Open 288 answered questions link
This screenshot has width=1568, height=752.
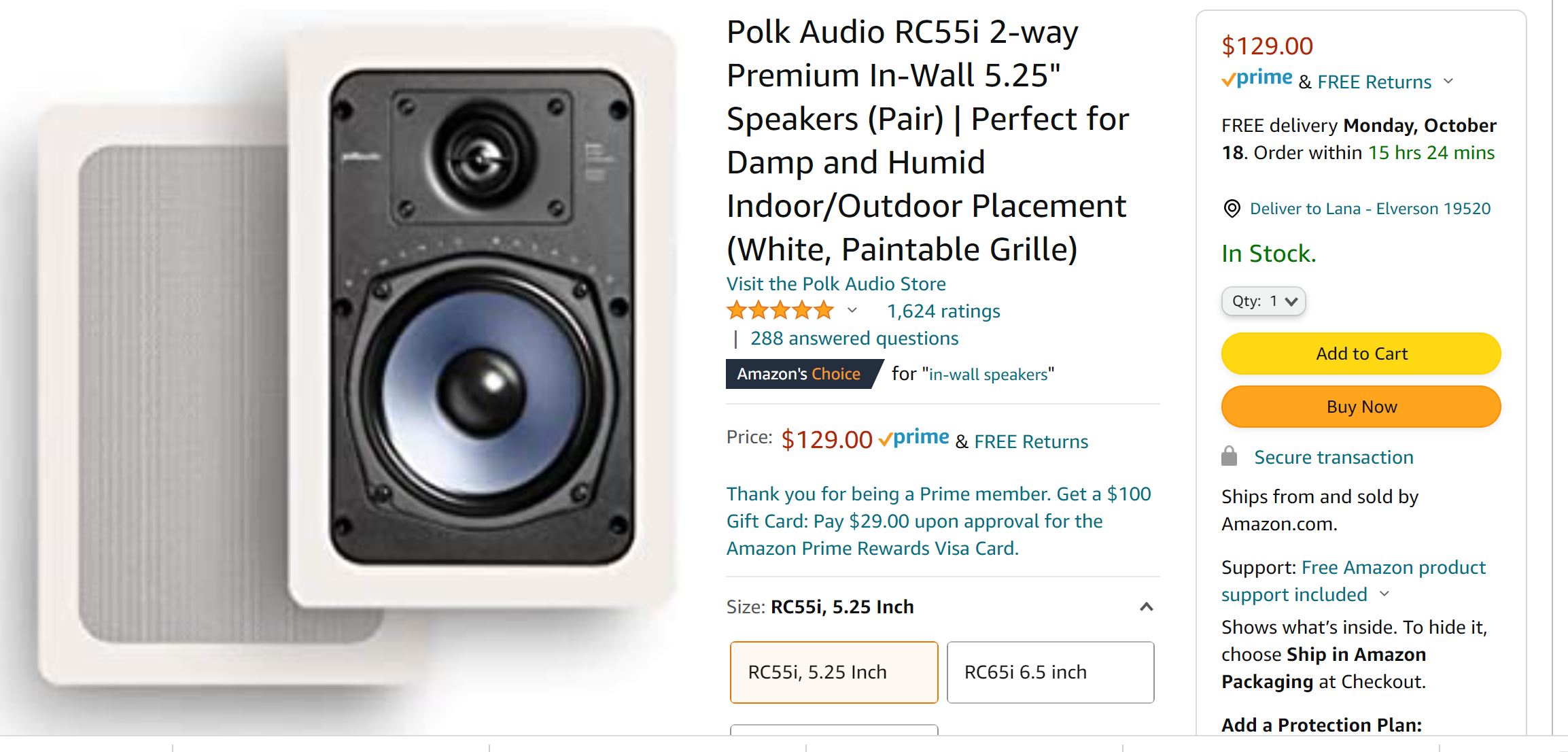854,338
